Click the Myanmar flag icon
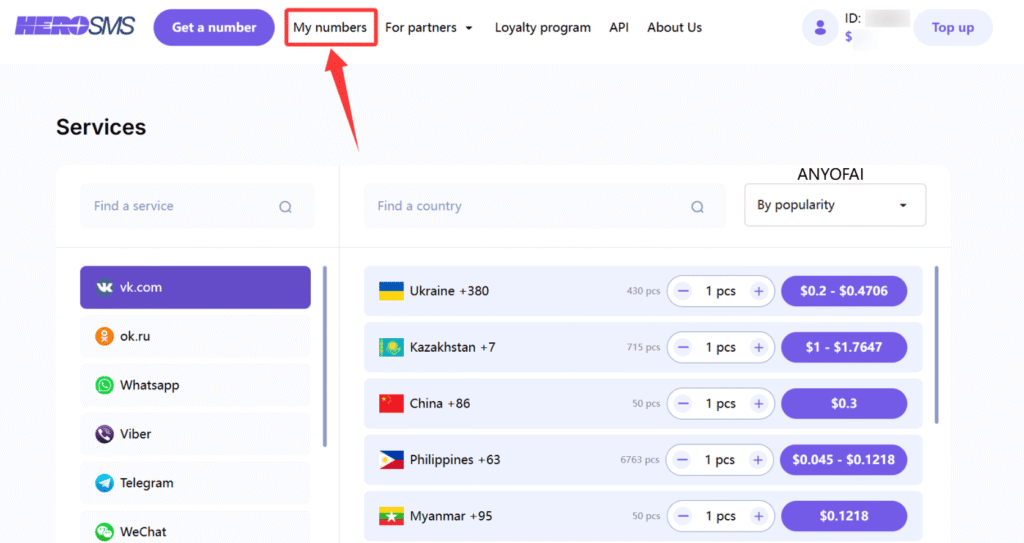 pos(391,516)
